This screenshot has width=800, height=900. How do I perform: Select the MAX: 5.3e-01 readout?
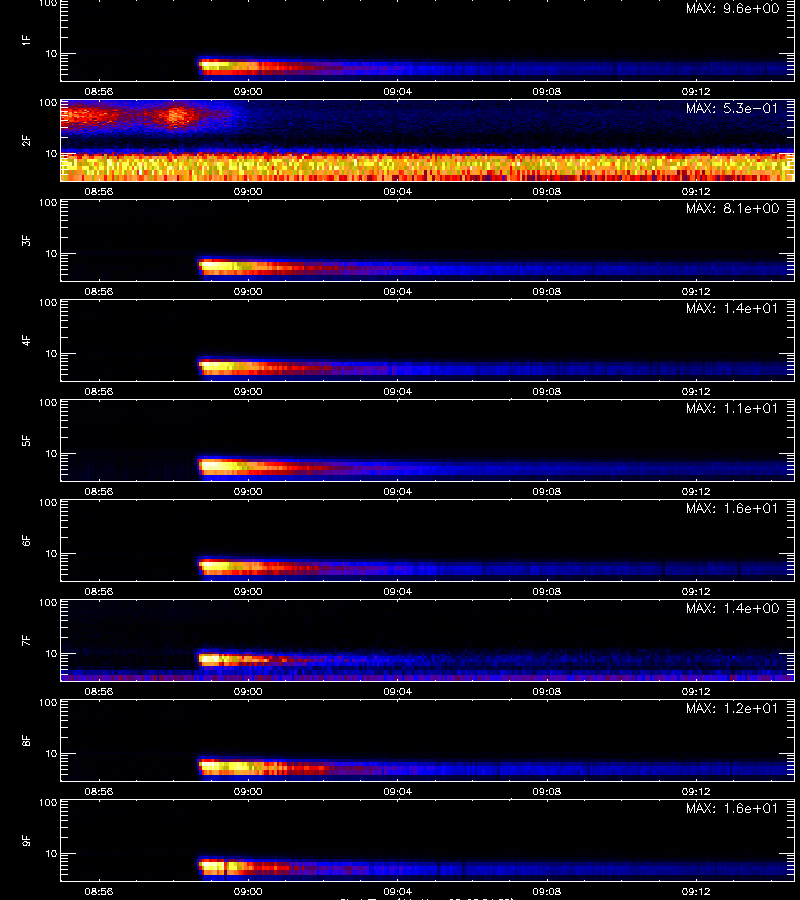pyautogui.click(x=732, y=108)
